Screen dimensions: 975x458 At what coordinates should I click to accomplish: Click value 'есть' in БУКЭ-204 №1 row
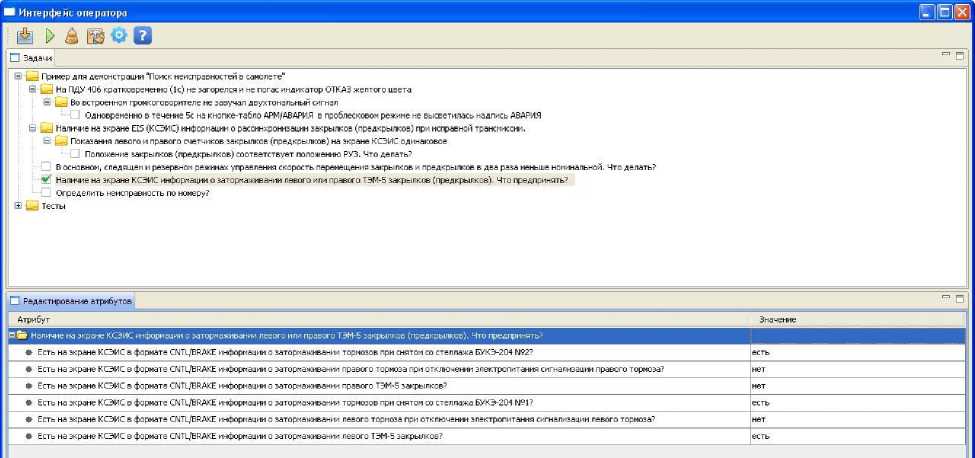pos(760,403)
